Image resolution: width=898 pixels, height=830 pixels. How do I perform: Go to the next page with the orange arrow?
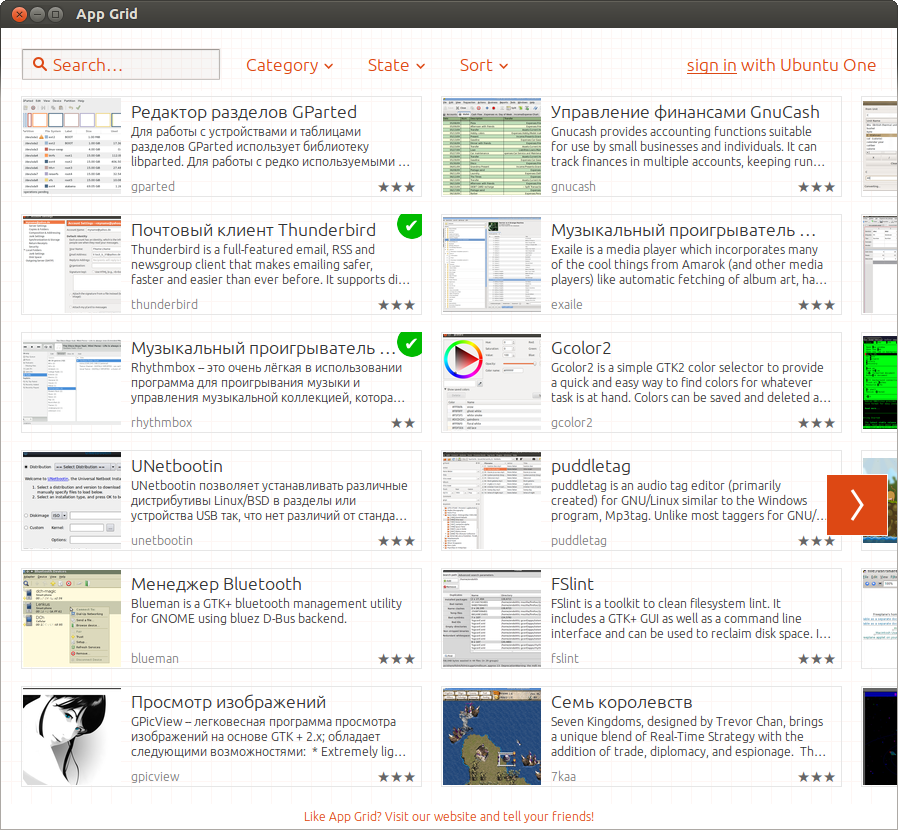click(x=857, y=505)
